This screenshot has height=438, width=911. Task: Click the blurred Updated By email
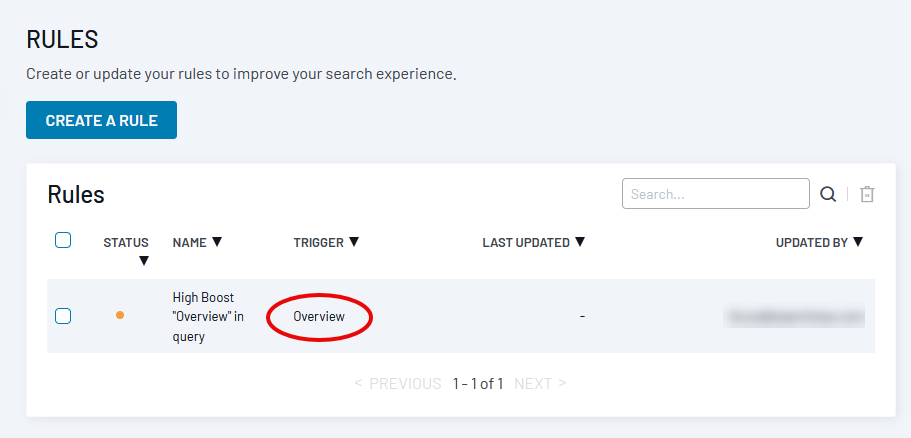(x=794, y=317)
